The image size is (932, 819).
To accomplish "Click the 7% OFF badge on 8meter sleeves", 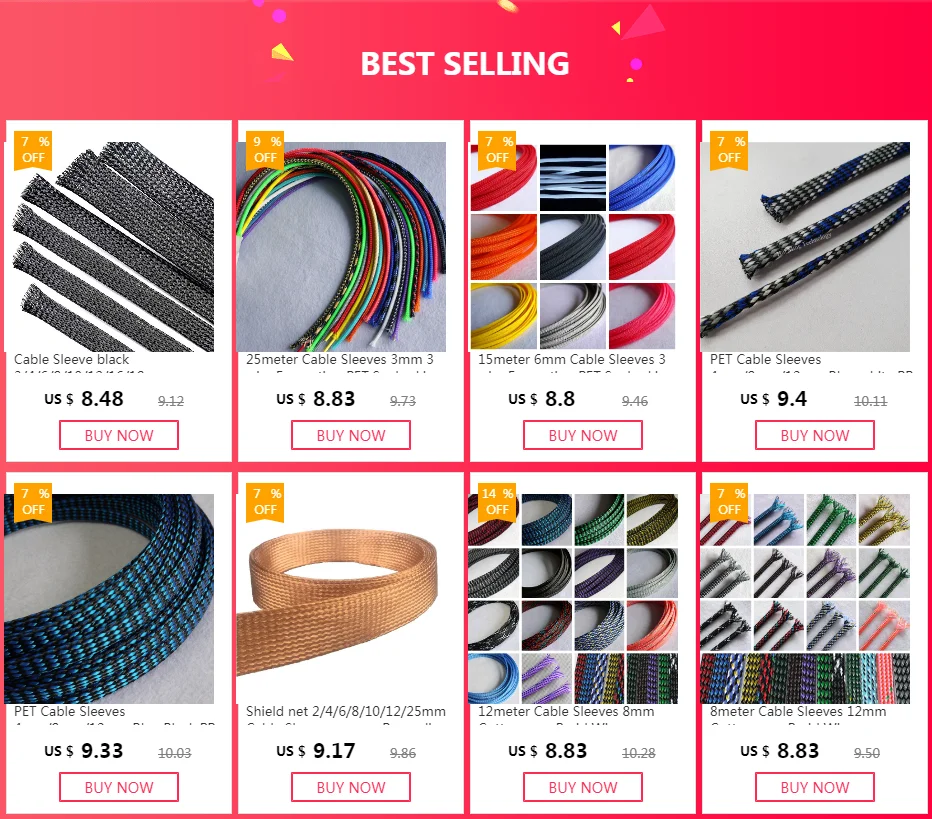I will (x=729, y=502).
